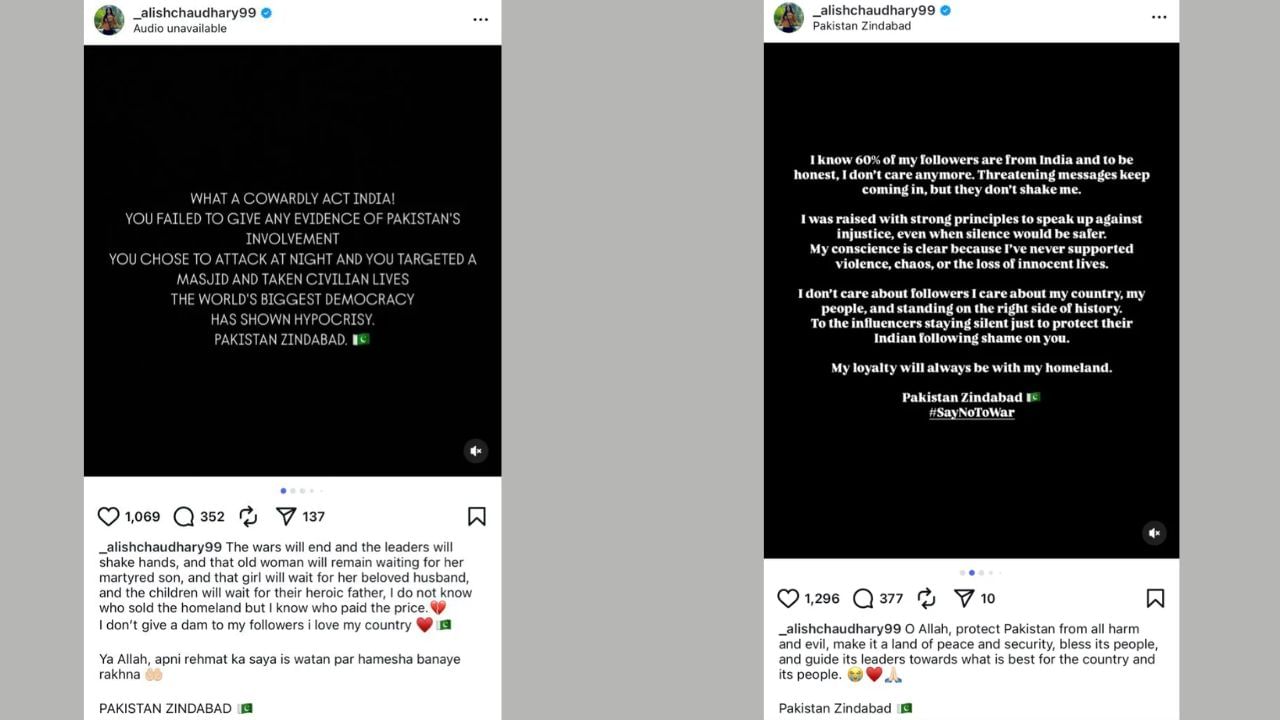Click the right post's profile avatar

[788, 17]
